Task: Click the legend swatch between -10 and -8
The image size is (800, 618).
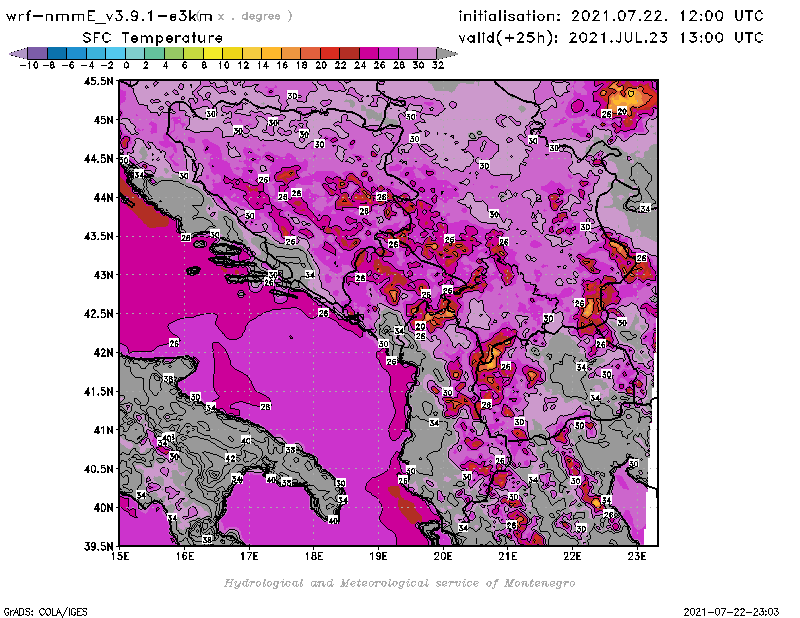Action: pyautogui.click(x=38, y=53)
